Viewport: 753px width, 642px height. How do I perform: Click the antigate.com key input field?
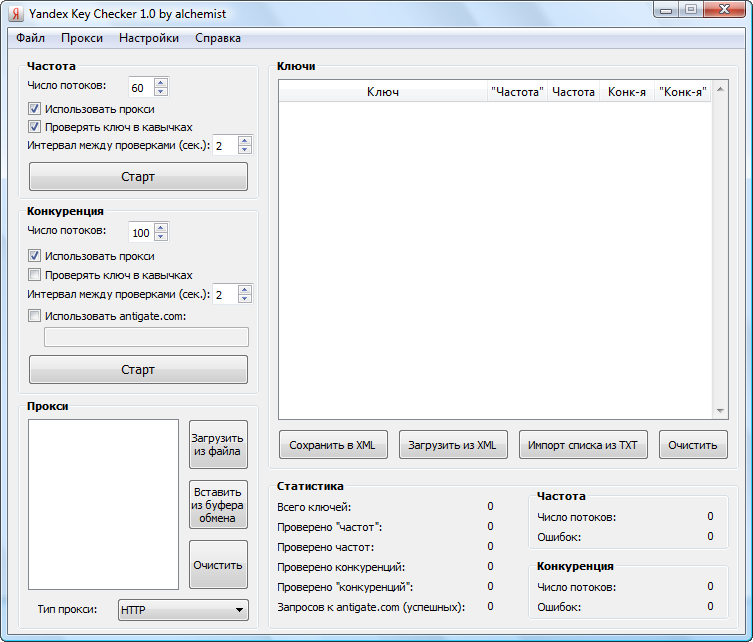[146, 337]
